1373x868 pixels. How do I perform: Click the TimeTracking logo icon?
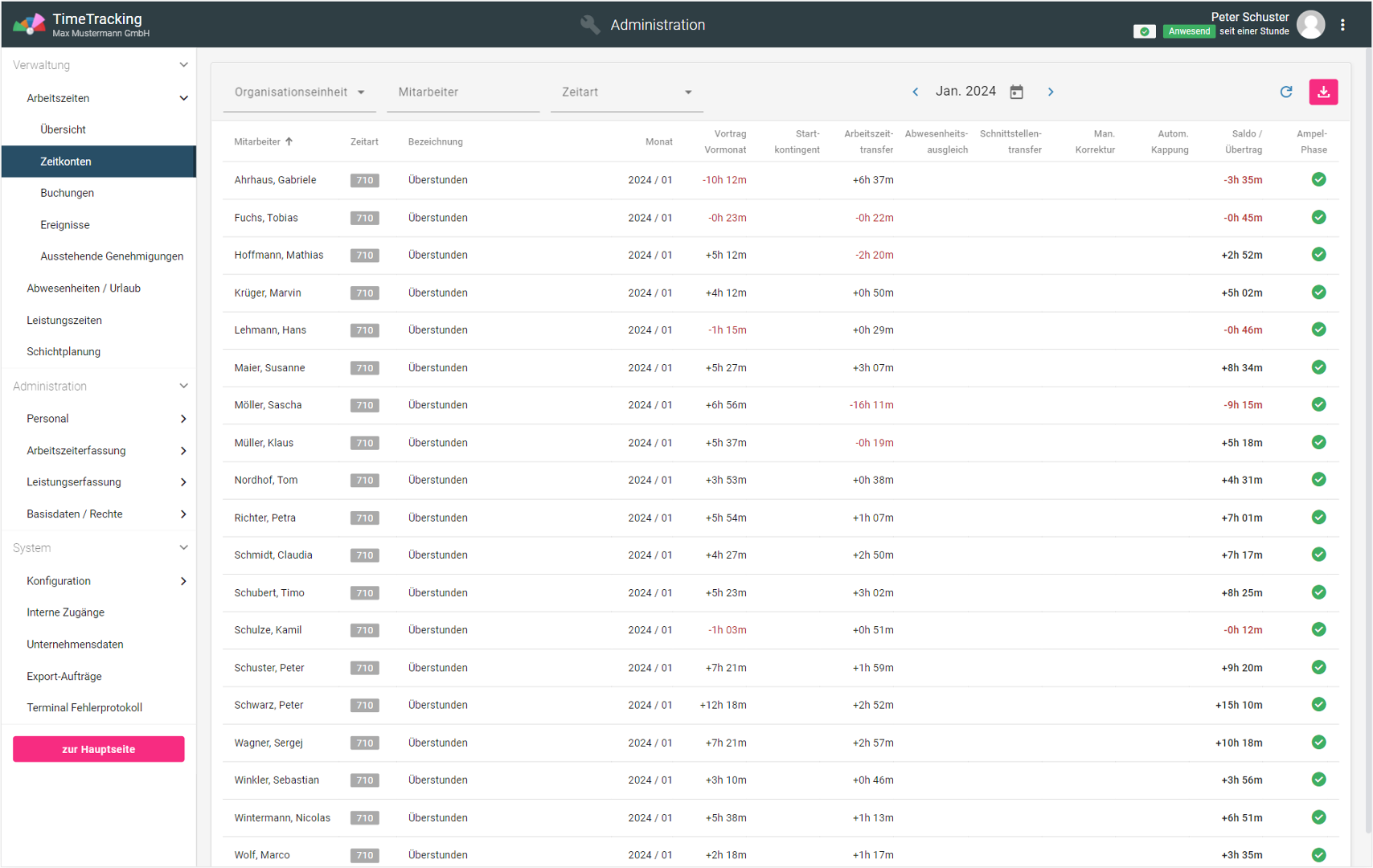(x=29, y=25)
